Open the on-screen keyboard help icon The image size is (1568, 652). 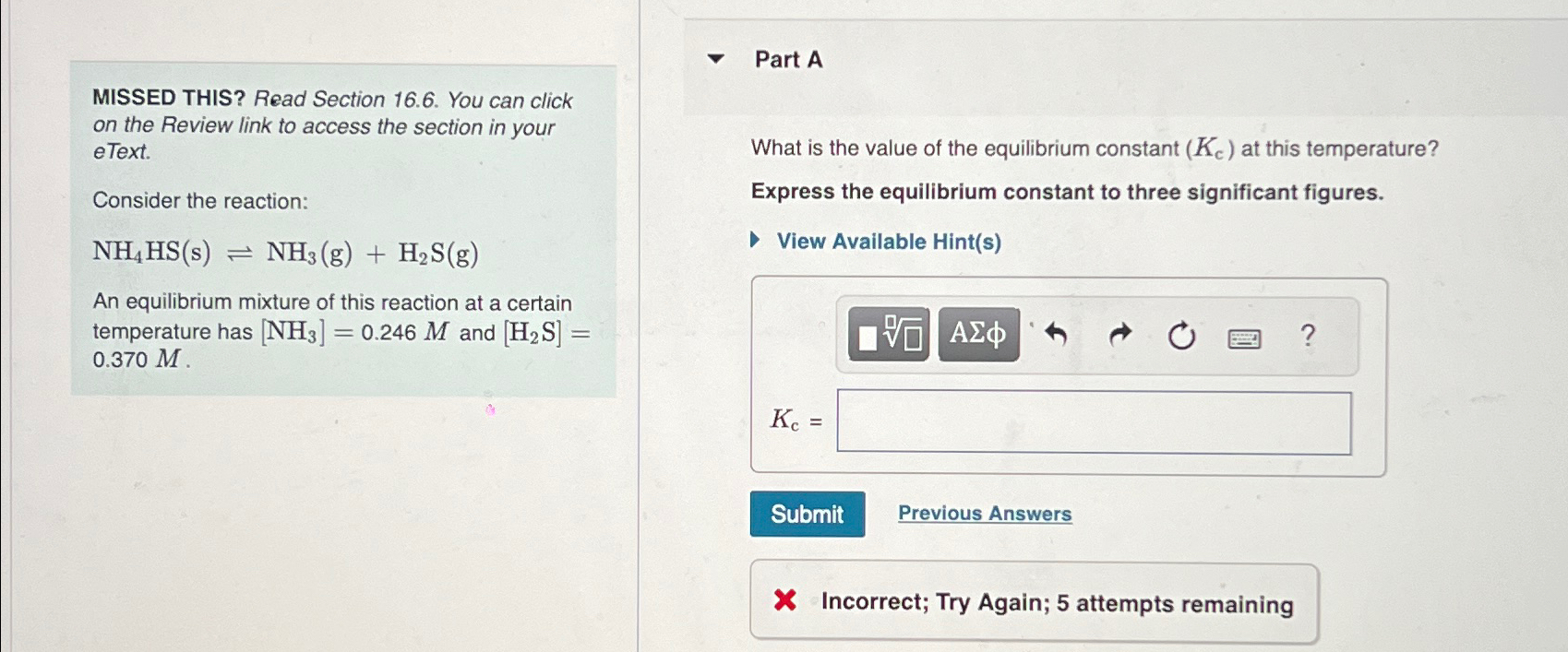(x=1245, y=338)
